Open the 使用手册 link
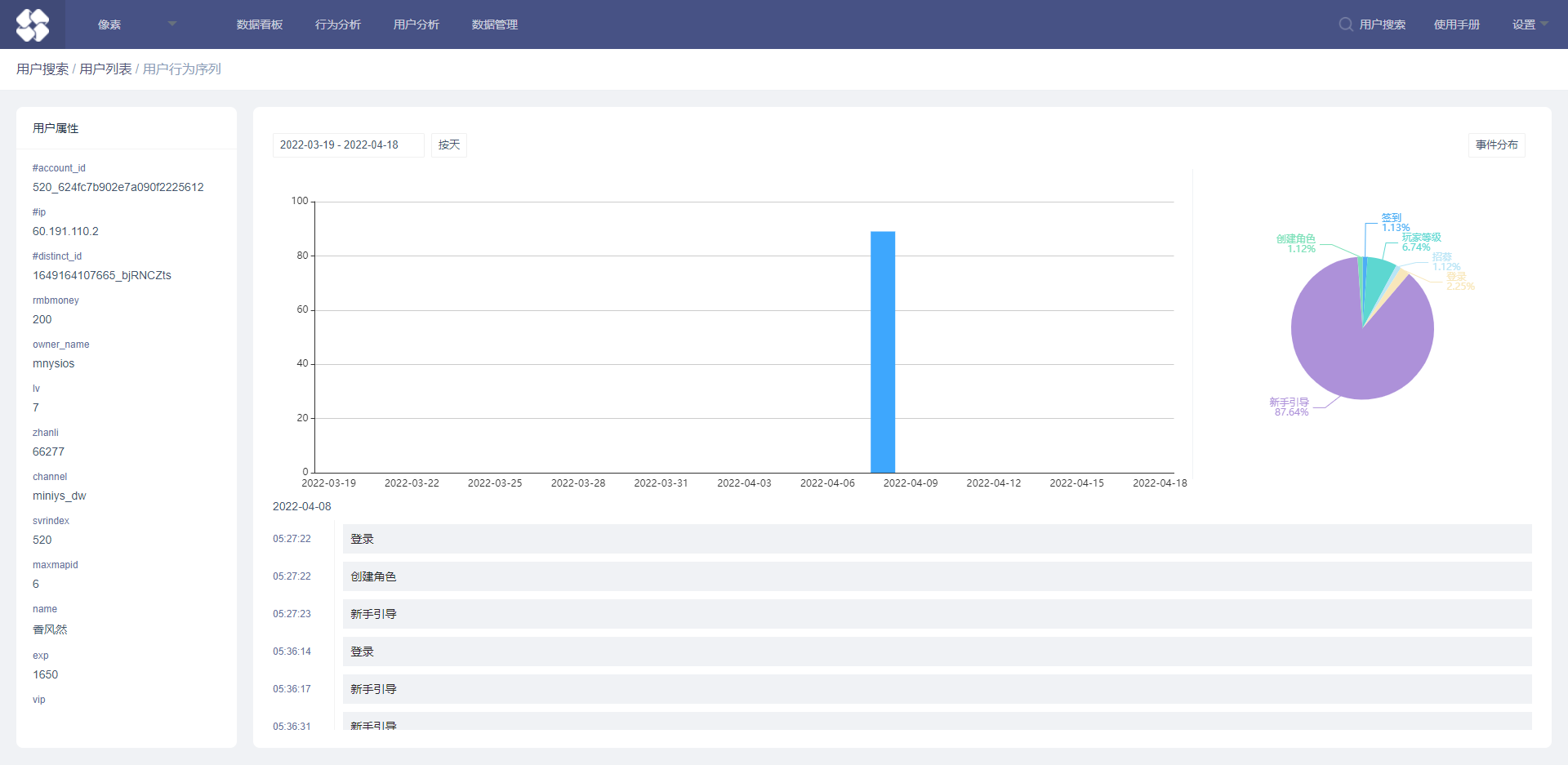 1457,24
